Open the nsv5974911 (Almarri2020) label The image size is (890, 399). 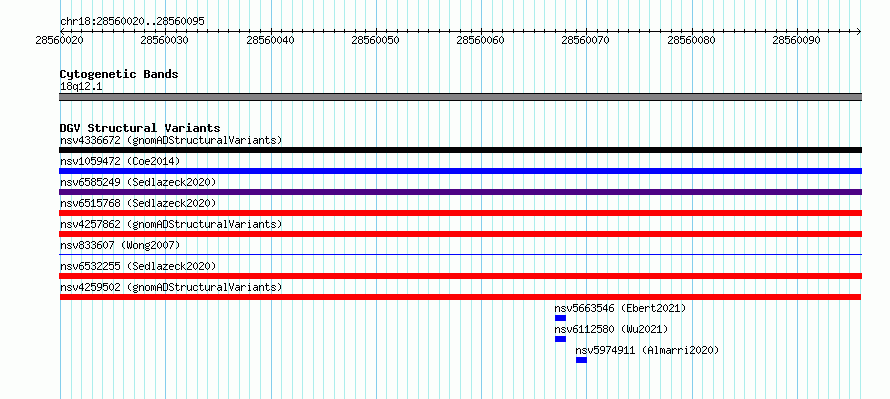tap(647, 350)
